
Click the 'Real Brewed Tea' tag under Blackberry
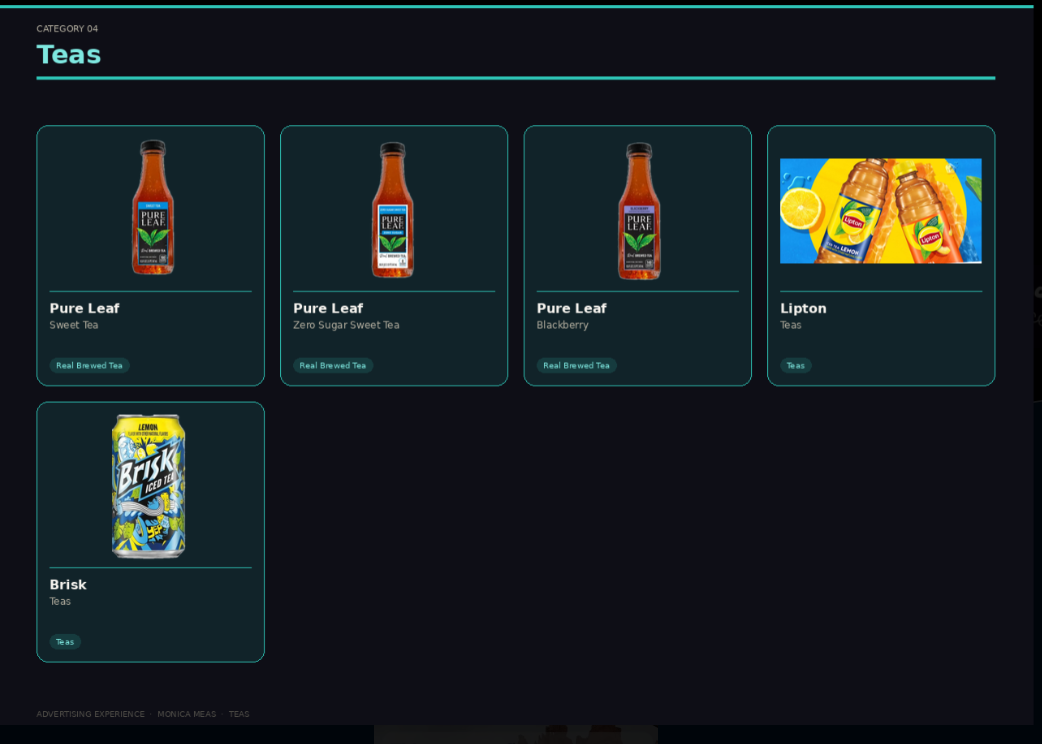(x=576, y=365)
